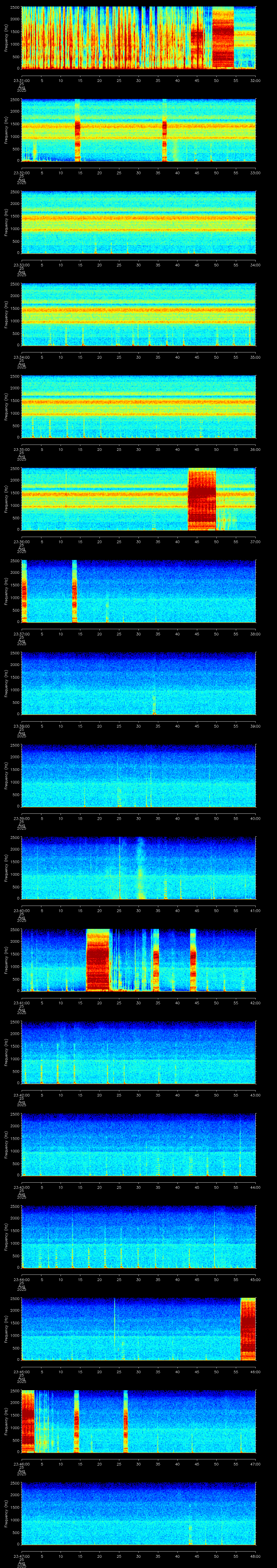Open the 23:35 spectrogram panel
Viewport: 277px width, 1568px height.
(138, 407)
